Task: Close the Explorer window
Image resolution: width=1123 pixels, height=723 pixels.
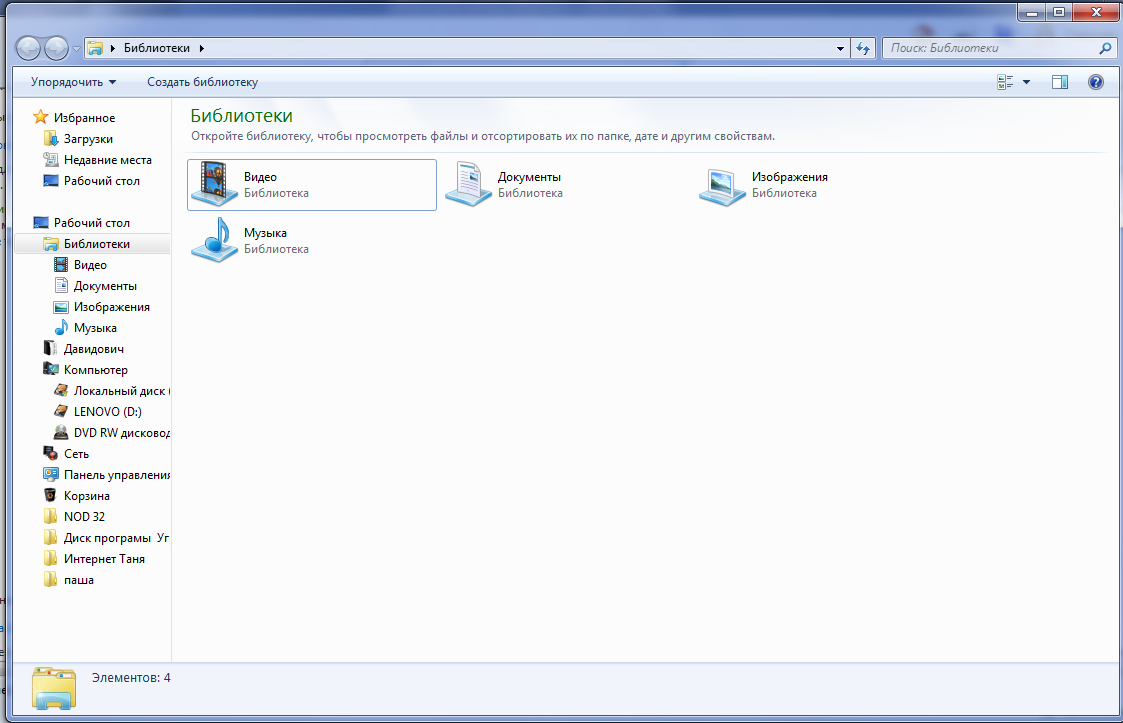Action: [x=1096, y=12]
